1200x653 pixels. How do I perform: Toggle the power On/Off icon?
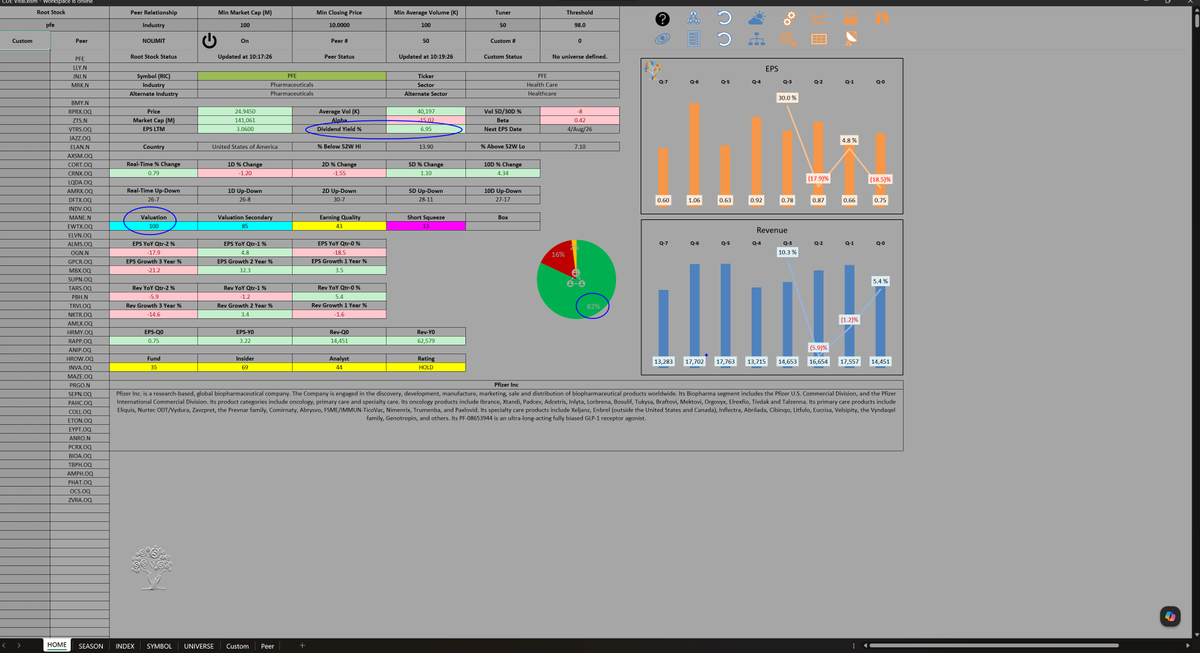tap(210, 40)
